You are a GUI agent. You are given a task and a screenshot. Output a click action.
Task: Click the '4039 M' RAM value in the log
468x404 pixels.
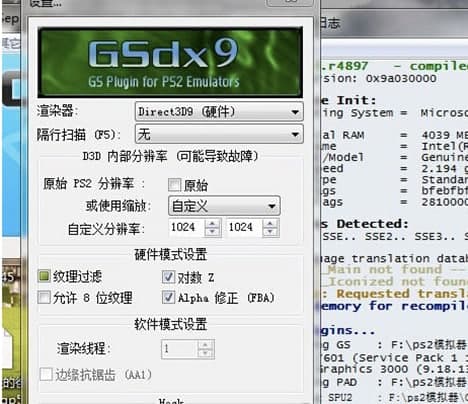pyautogui.click(x=444, y=135)
